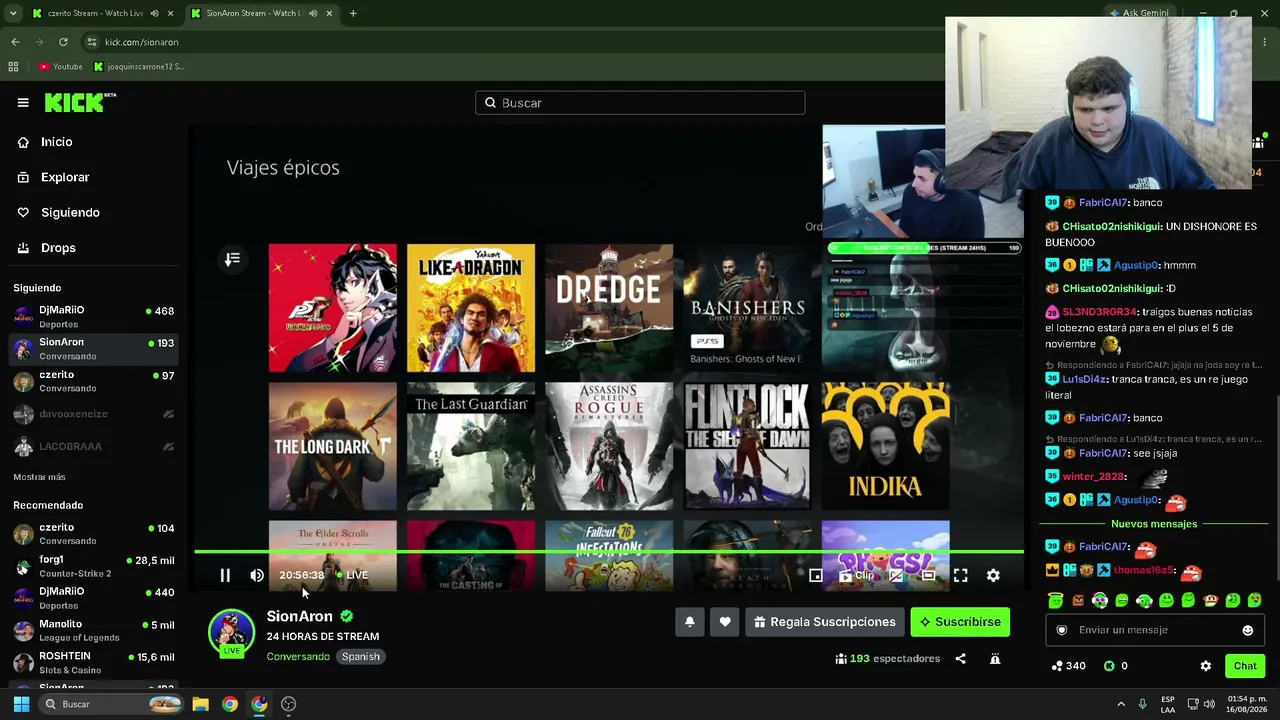Seek on the green stream progress bar
This screenshot has width=1280, height=720.
[x=609, y=551]
